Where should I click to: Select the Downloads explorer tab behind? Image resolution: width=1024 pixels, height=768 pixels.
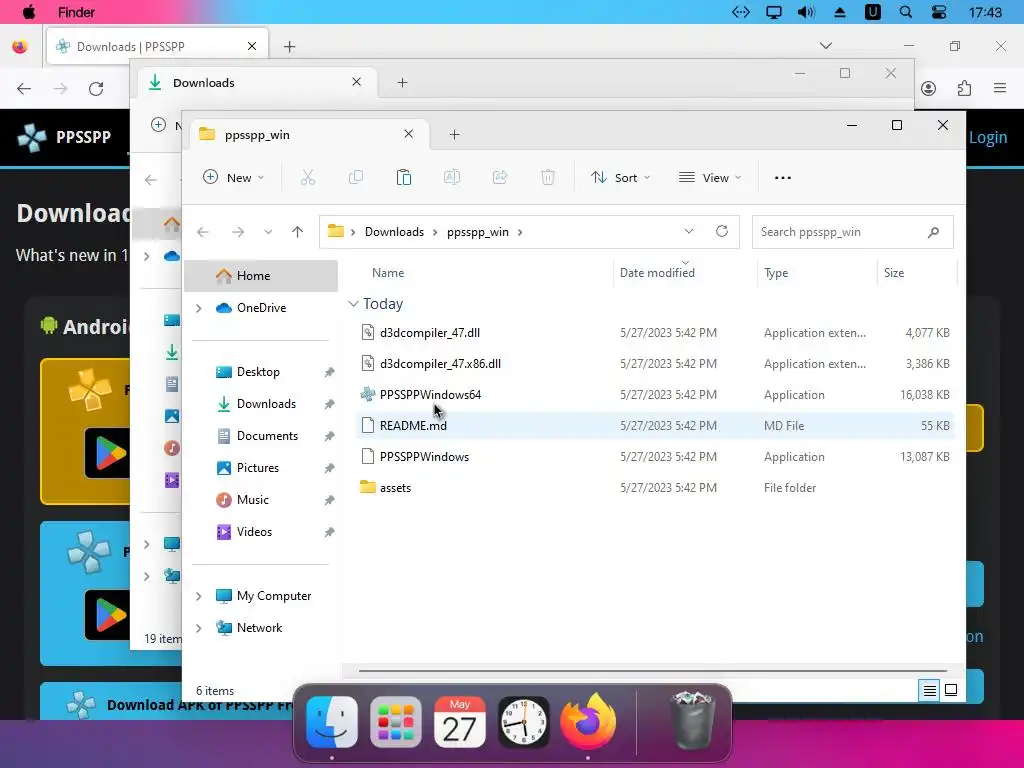coord(256,83)
